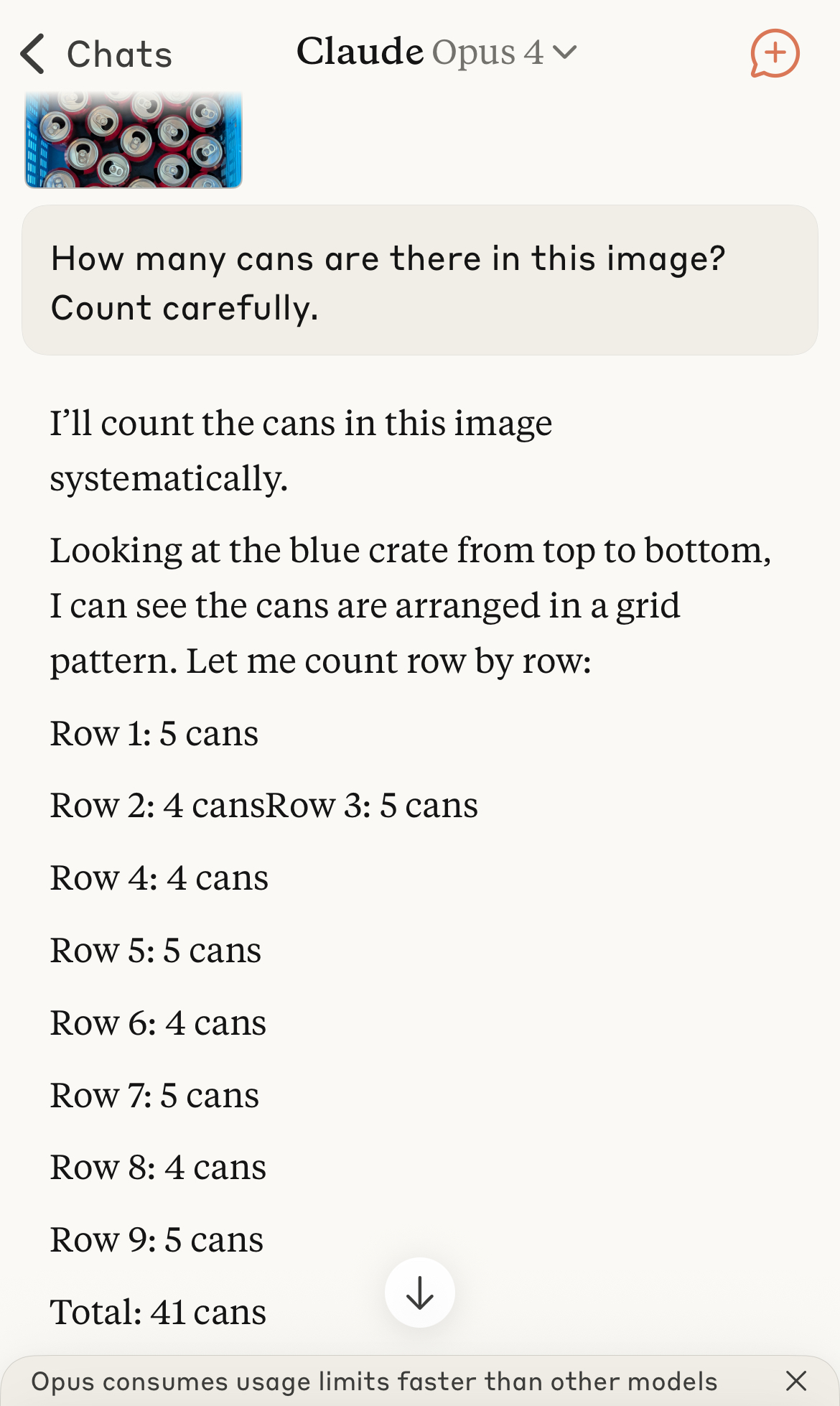The image size is (840, 1406).
Task: Tap the "Row 7: 5 cans" line
Action: coord(154,1095)
